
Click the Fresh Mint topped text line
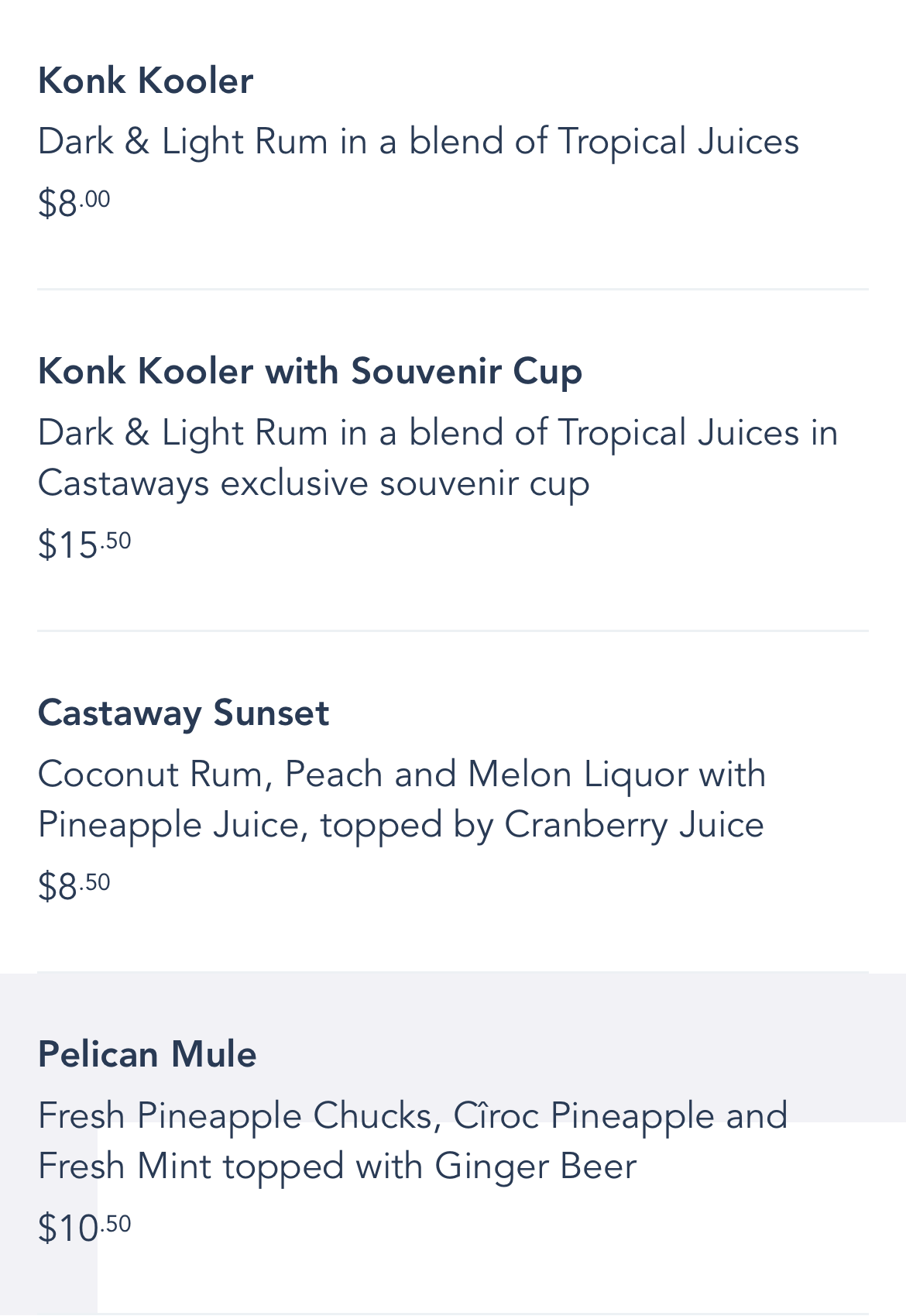click(338, 1167)
